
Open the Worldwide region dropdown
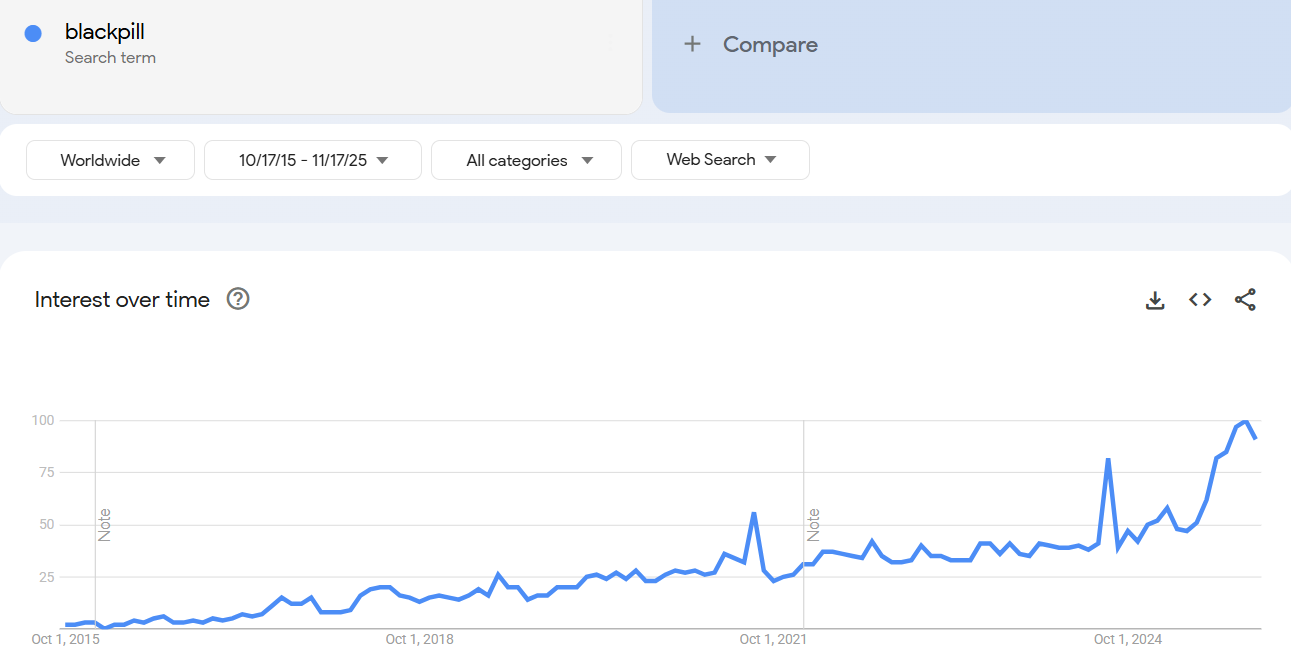[x=111, y=160]
